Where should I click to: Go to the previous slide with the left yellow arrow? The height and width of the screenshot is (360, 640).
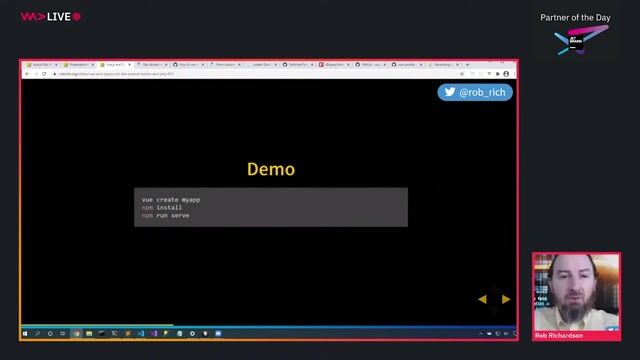pos(482,299)
